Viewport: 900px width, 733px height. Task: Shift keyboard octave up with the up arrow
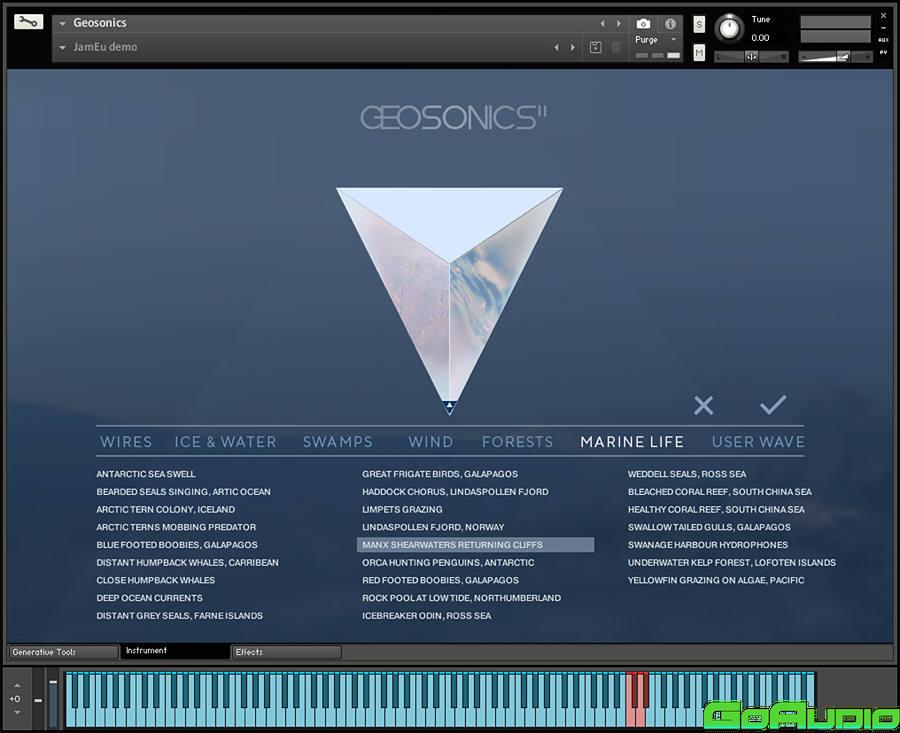point(17,685)
